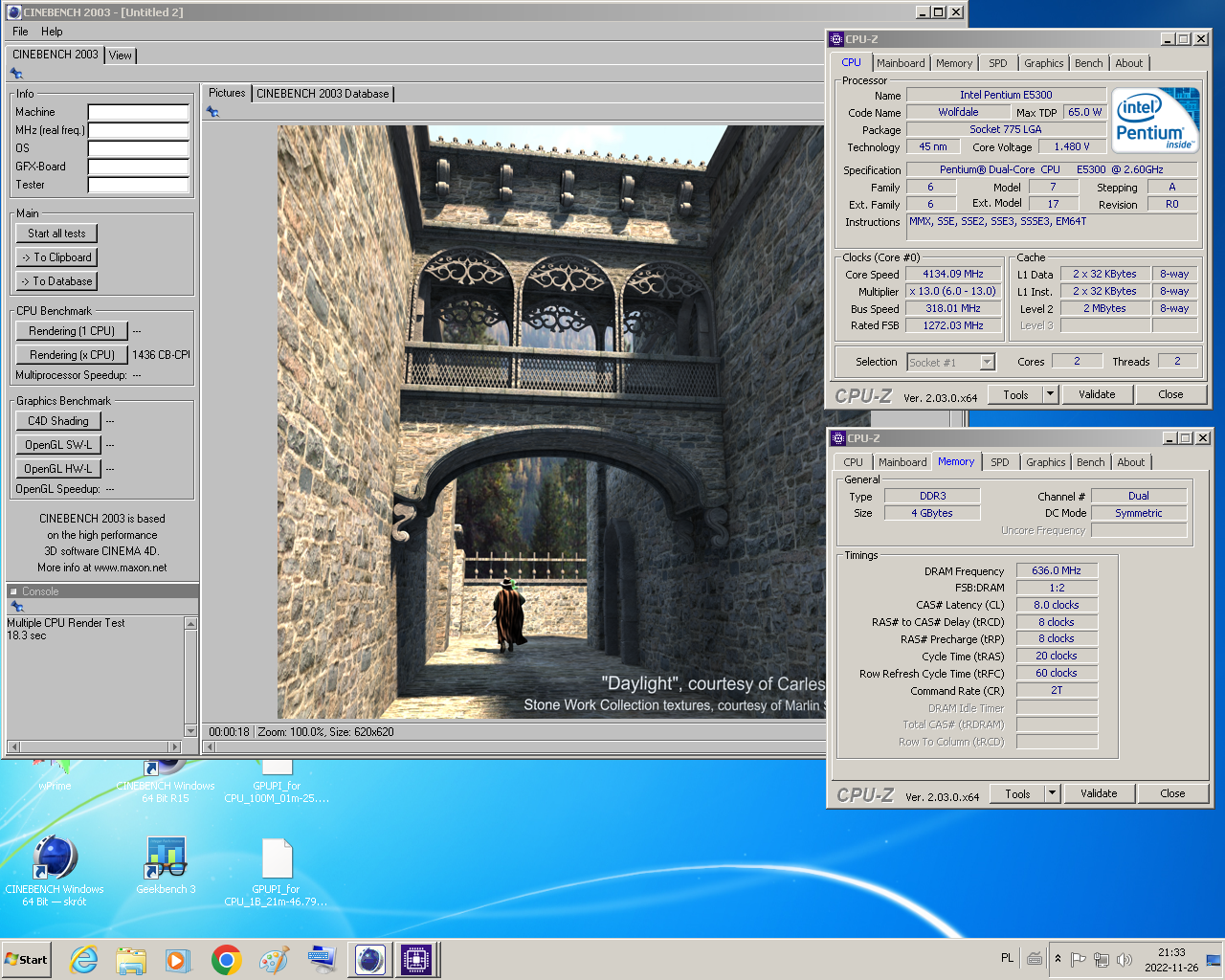Open Memory tab in upper CPU-Z window
Viewport: 1225px width, 980px height.
click(954, 63)
